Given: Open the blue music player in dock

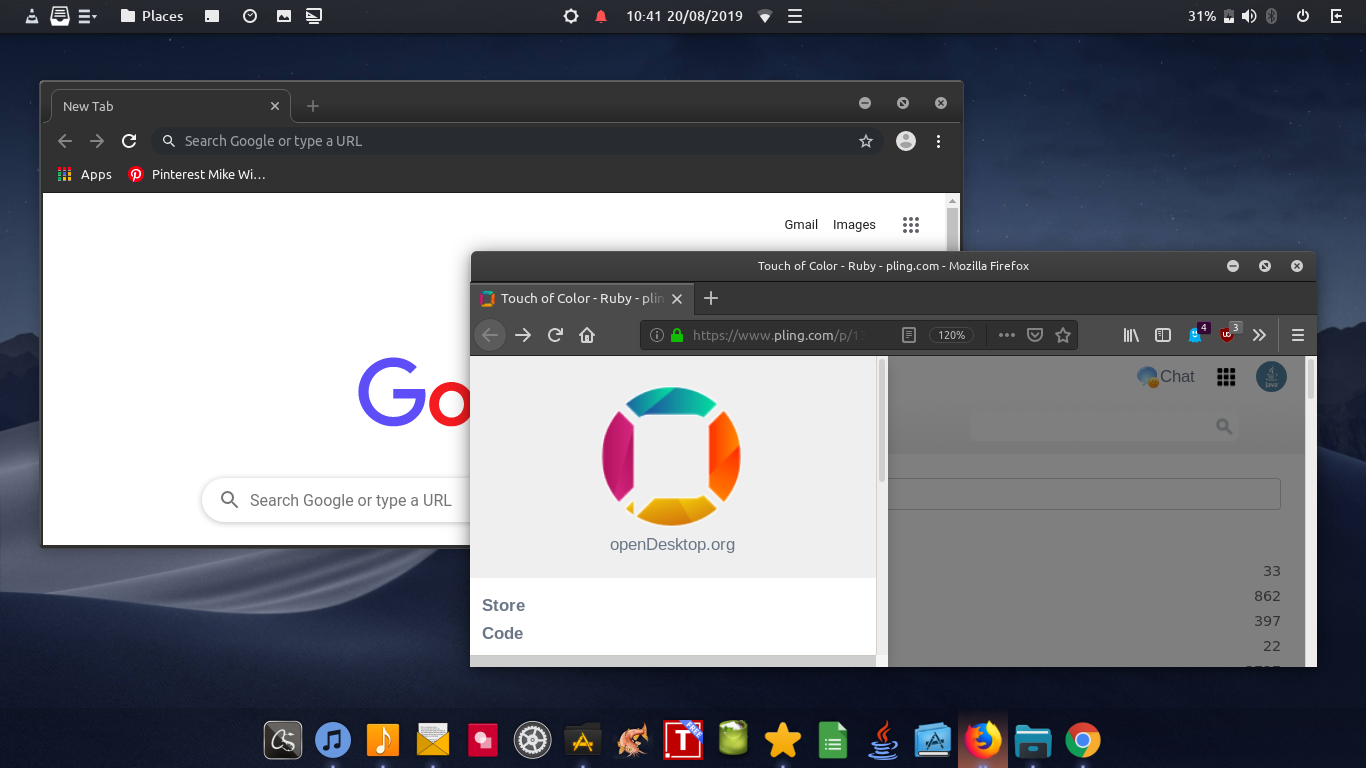Looking at the screenshot, I should [x=333, y=741].
